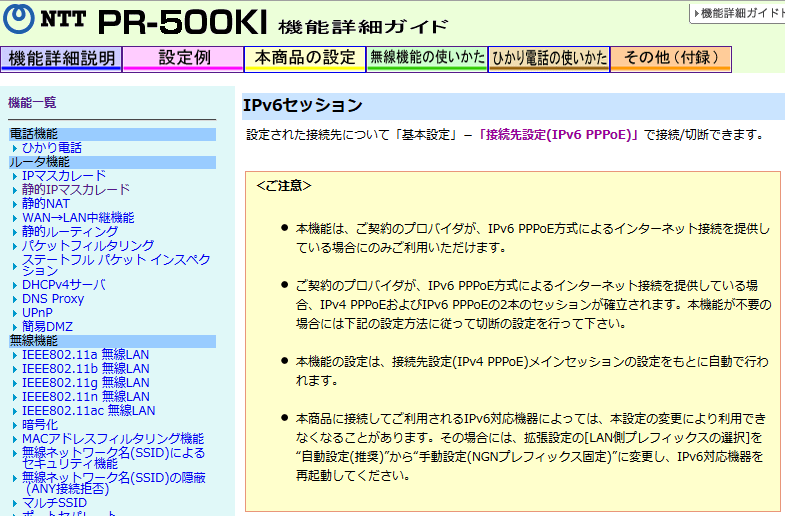Open the MACアドレスフィルタリング機能 link

click(x=113, y=439)
